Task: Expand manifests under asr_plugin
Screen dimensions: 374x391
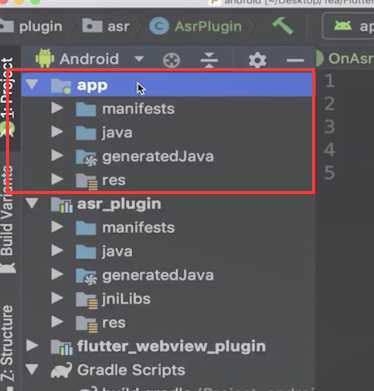Action: 57,227
